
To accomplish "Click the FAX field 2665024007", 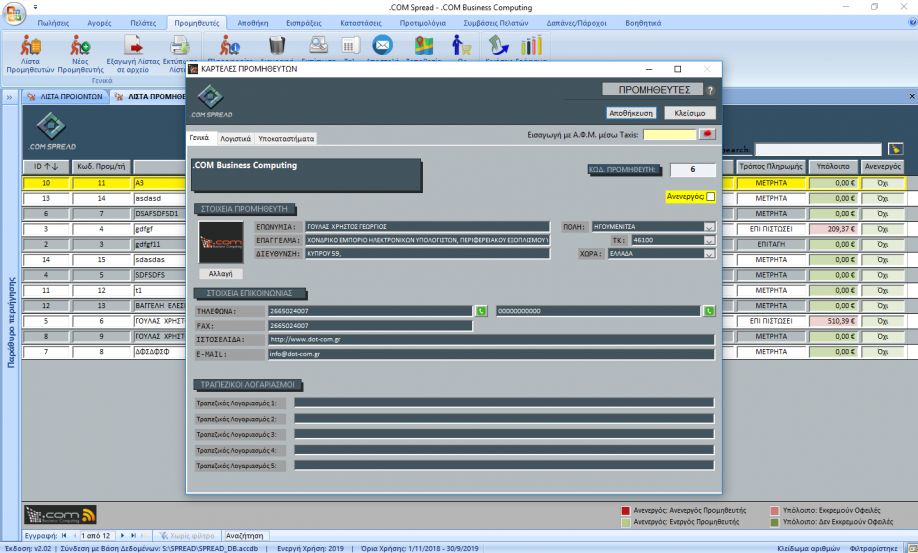I will 370,325.
